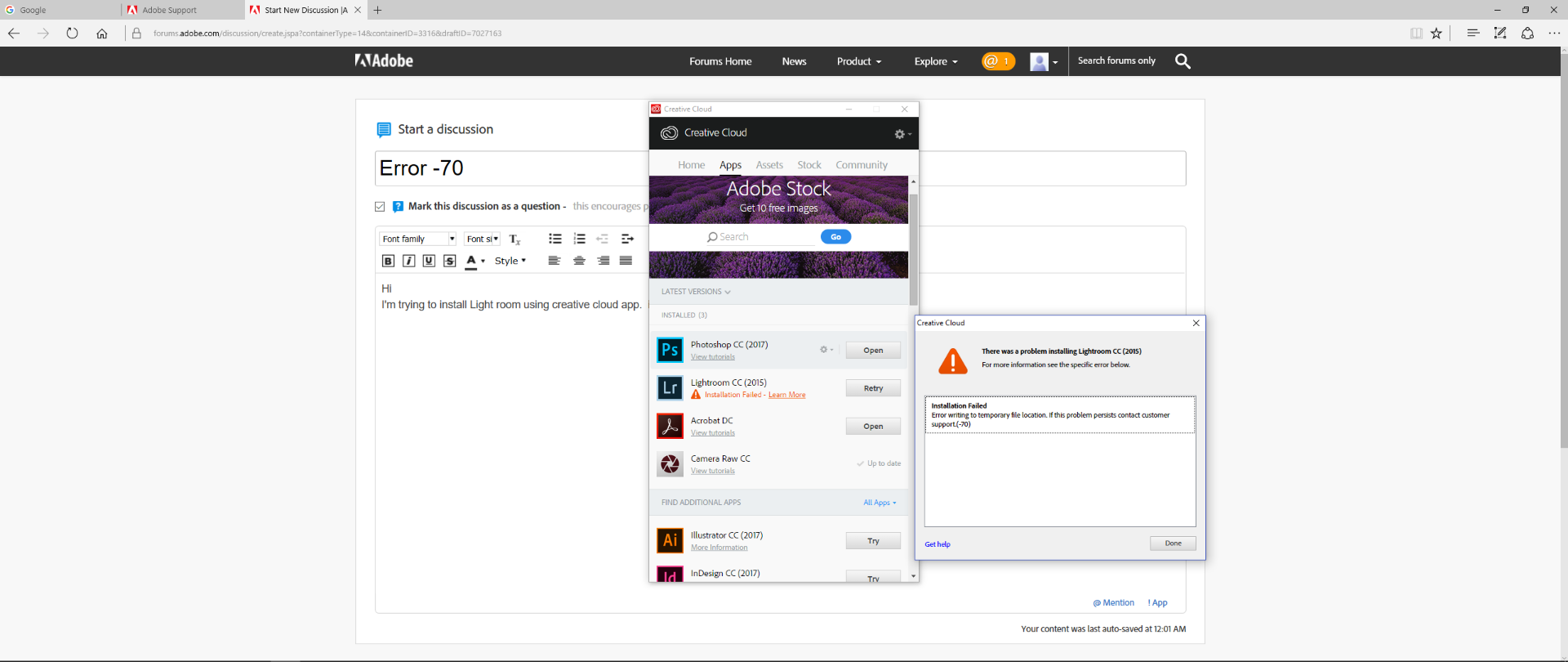Image resolution: width=1568 pixels, height=662 pixels.
Task: Switch to the Assets tab
Action: point(769,165)
